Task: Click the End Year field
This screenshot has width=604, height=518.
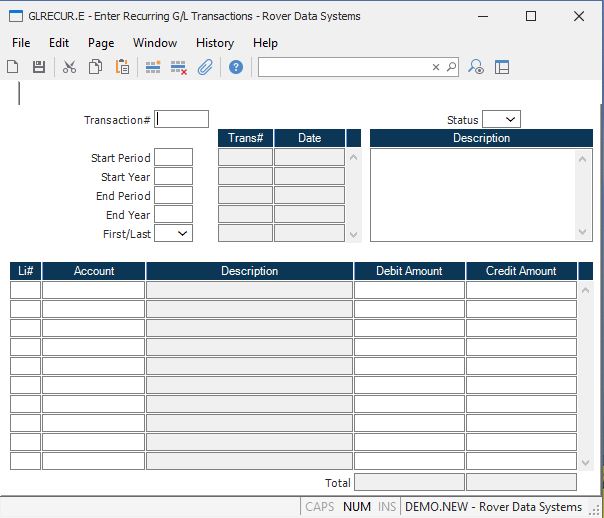Action: coord(173,214)
